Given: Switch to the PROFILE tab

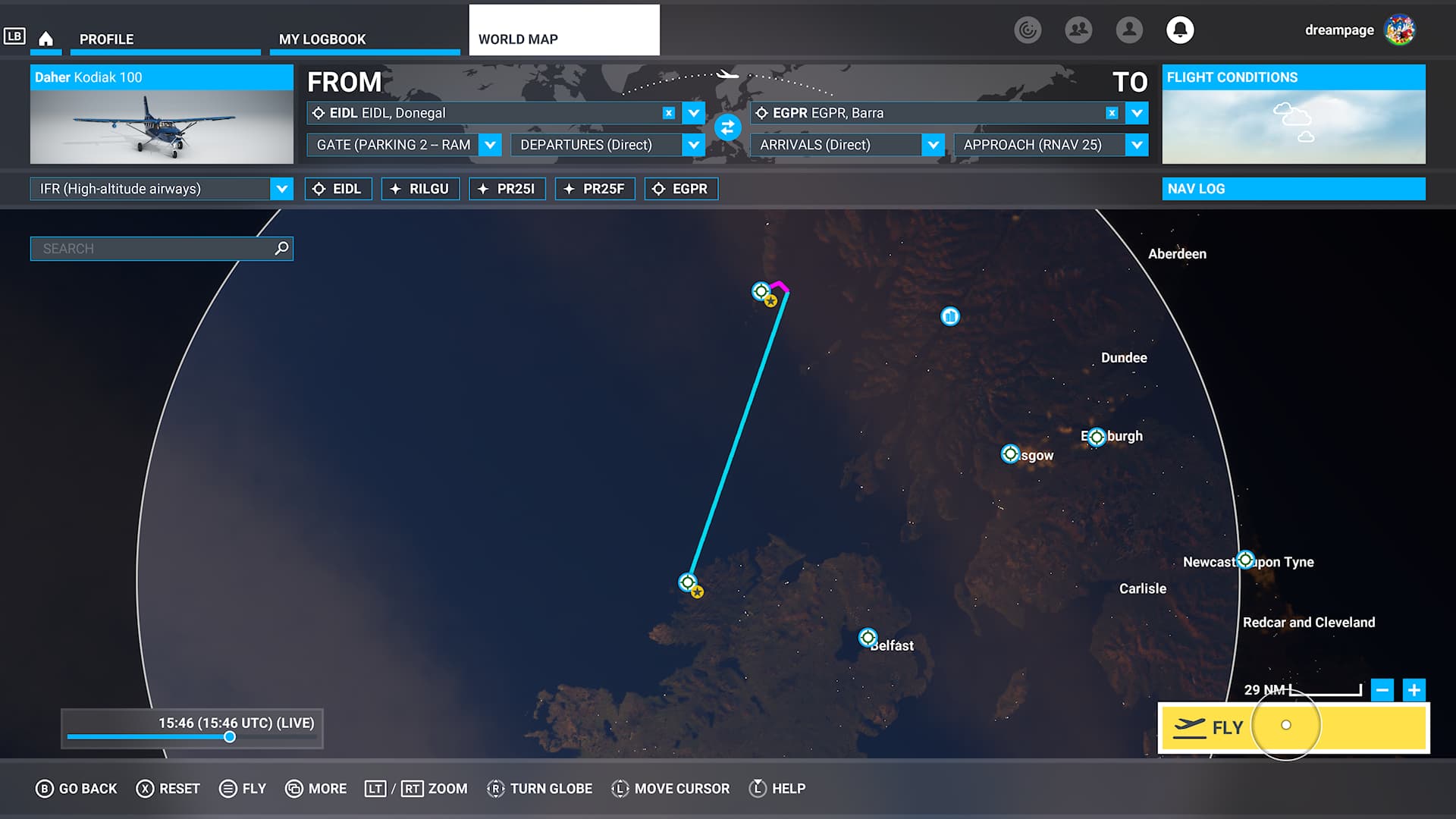Looking at the screenshot, I should pos(106,39).
